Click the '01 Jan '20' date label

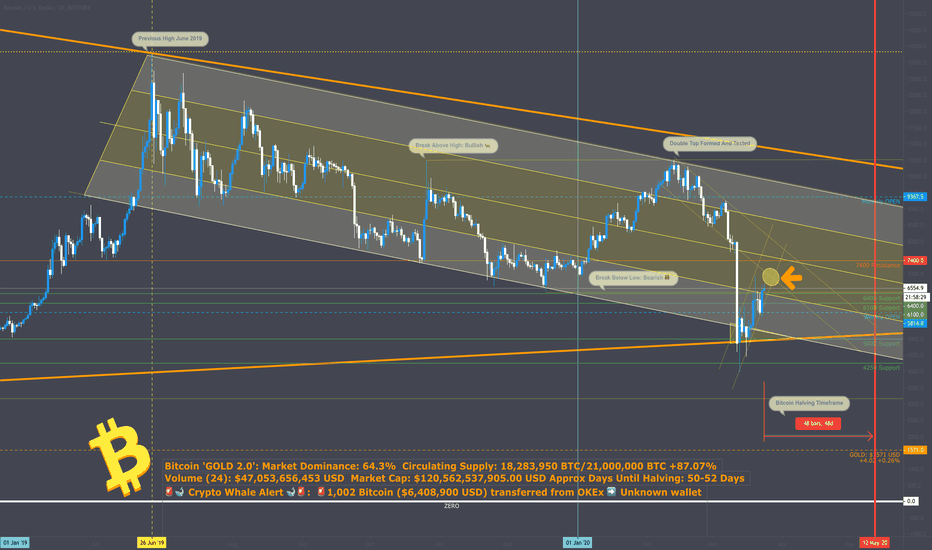point(578,543)
